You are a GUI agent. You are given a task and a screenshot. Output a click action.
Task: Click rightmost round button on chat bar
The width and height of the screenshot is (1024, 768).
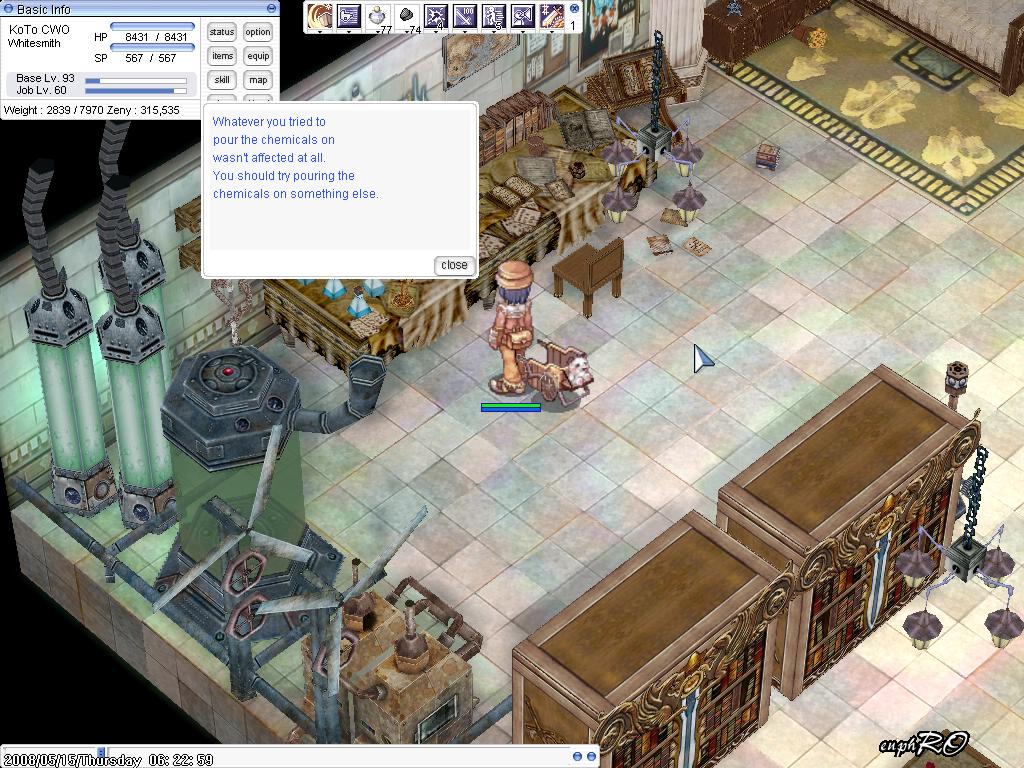pyautogui.click(x=591, y=756)
